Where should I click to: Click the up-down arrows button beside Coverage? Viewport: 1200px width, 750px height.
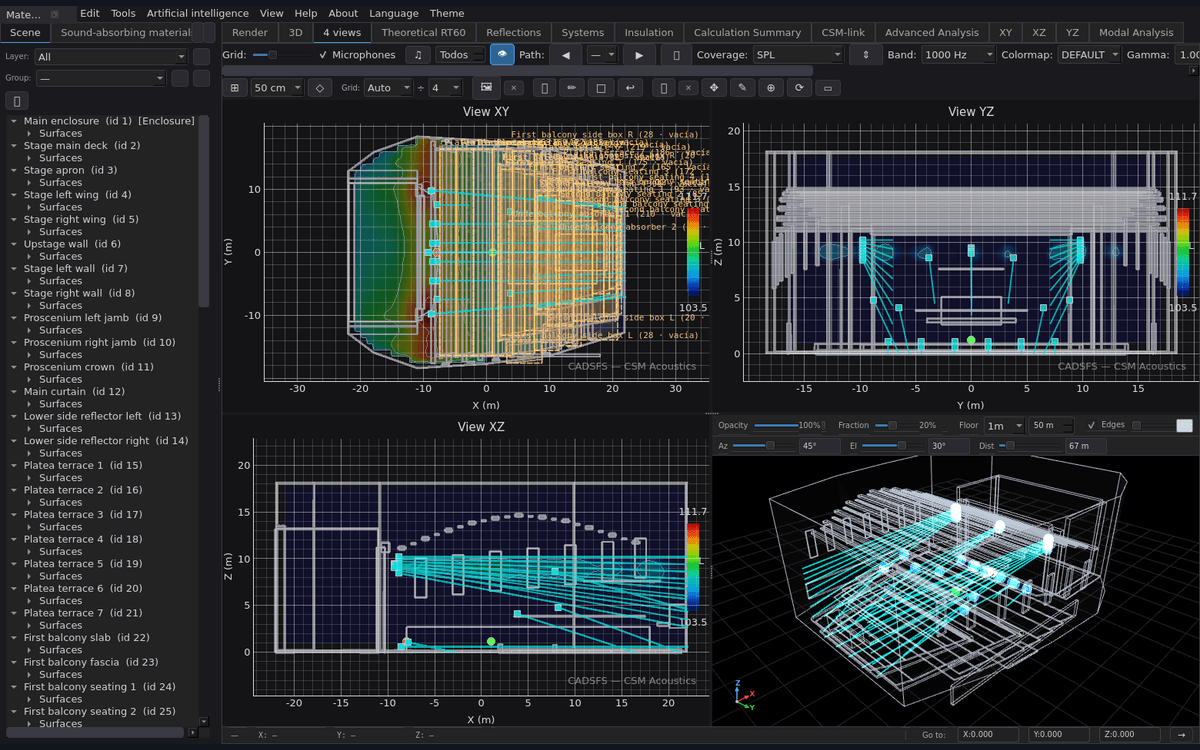[866, 54]
